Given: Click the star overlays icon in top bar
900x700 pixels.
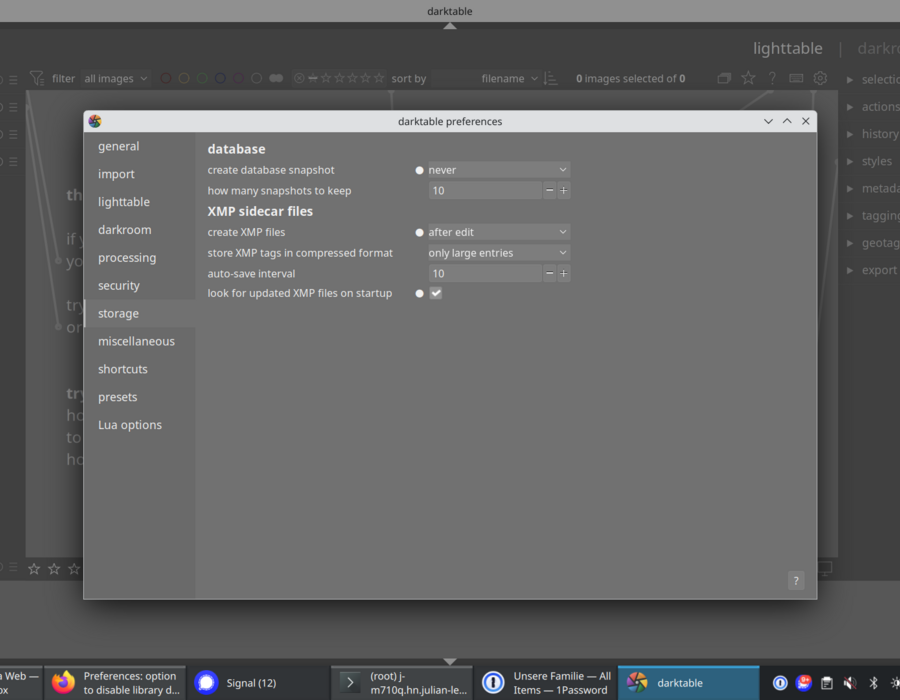Looking at the screenshot, I should coord(748,78).
